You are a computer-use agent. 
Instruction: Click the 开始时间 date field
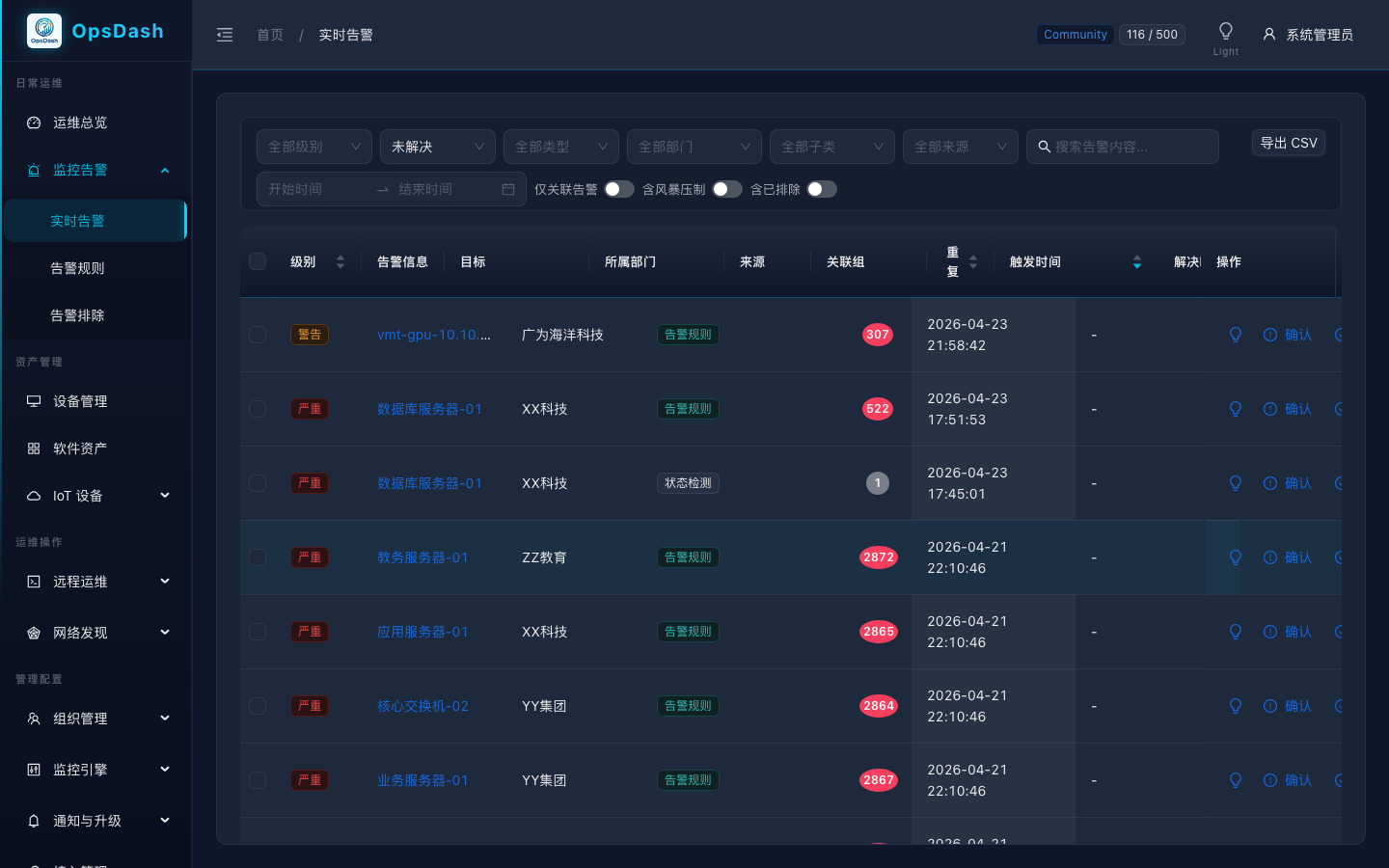pyautogui.click(x=314, y=189)
